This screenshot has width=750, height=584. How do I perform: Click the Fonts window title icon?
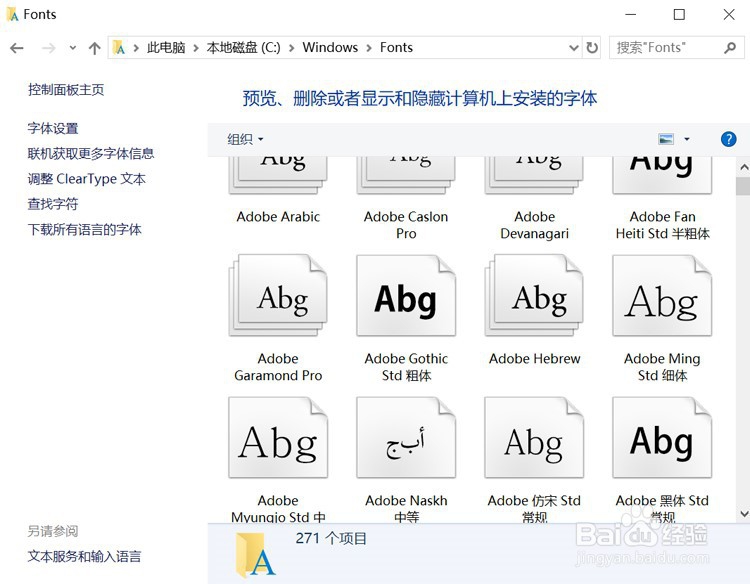tap(13, 14)
